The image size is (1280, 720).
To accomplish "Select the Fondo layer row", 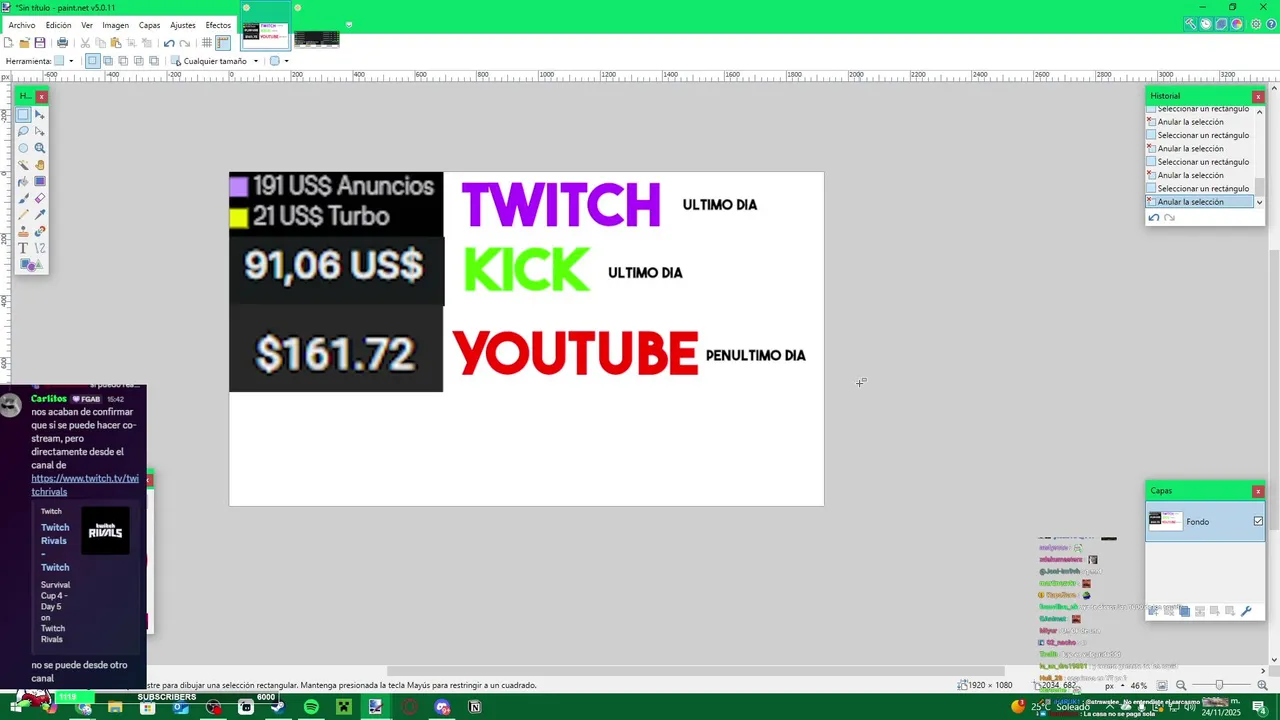I will (x=1205, y=521).
